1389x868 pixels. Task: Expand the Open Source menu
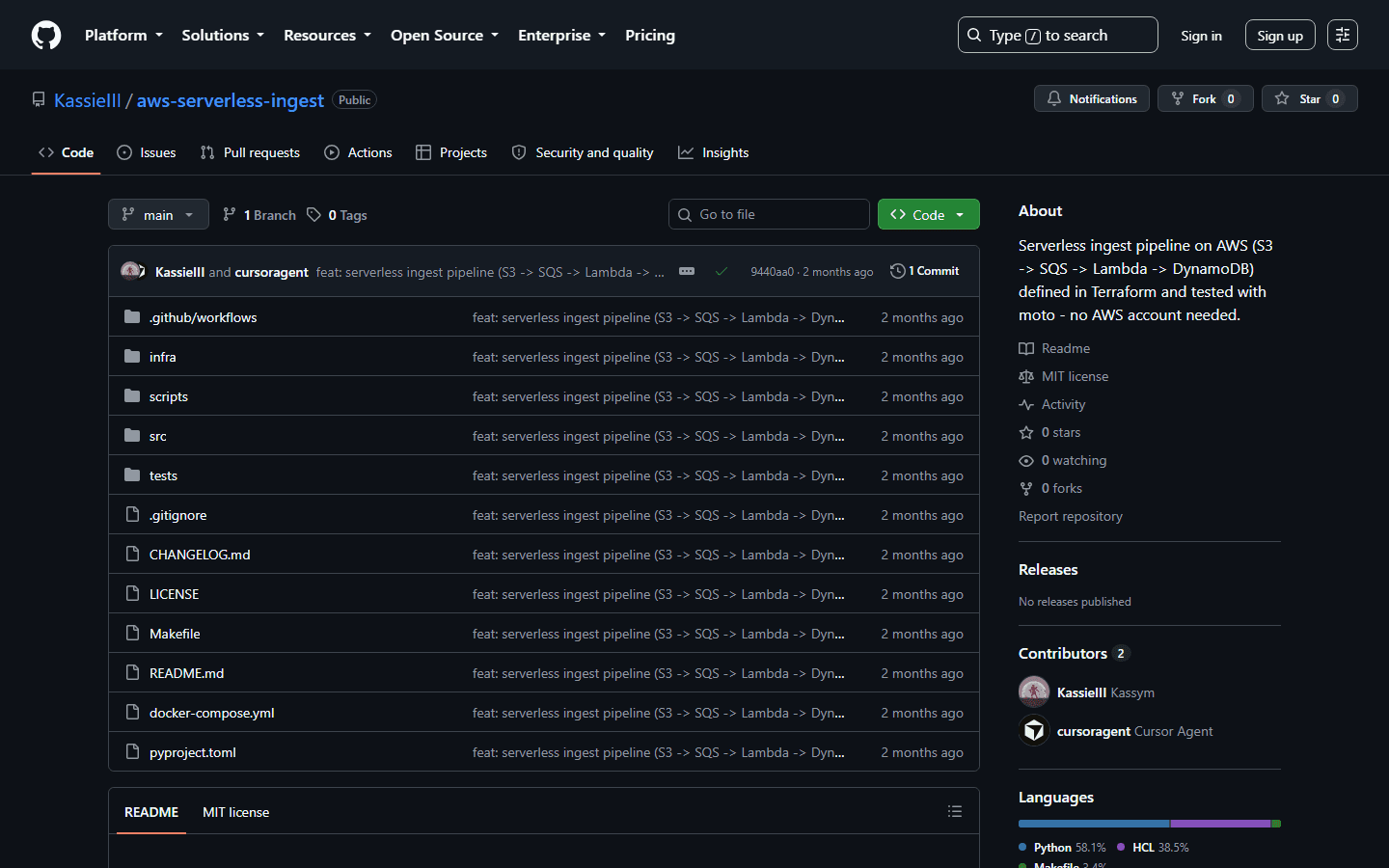click(445, 36)
